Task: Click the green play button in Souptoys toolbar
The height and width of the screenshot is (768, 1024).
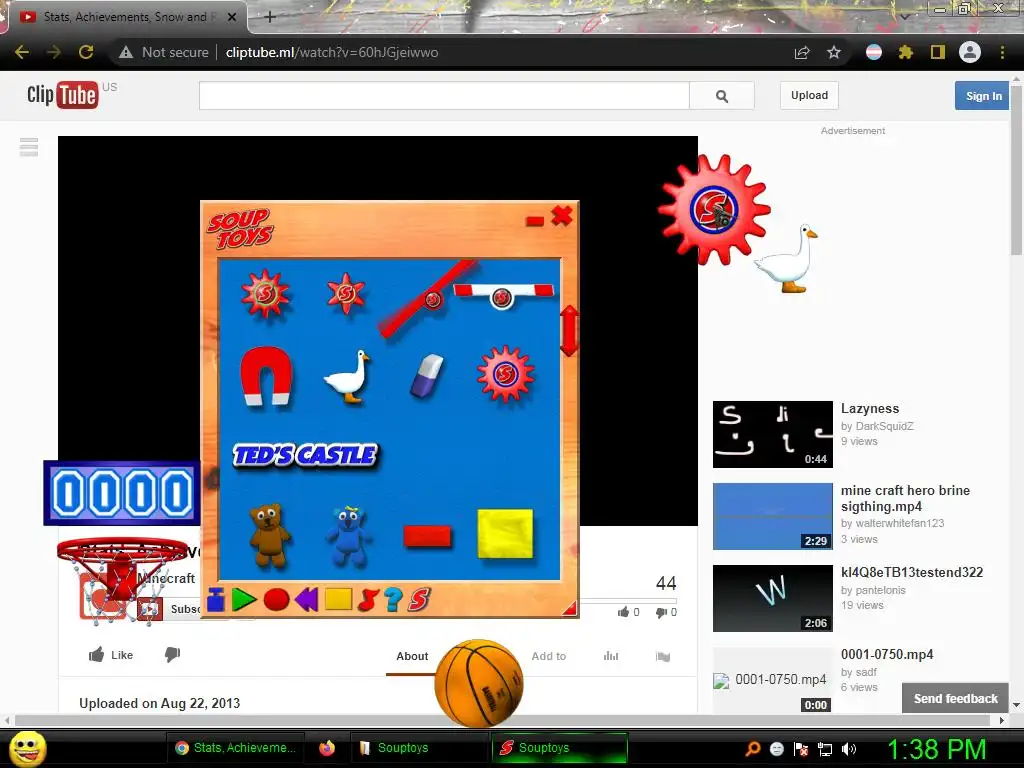Action: click(244, 599)
